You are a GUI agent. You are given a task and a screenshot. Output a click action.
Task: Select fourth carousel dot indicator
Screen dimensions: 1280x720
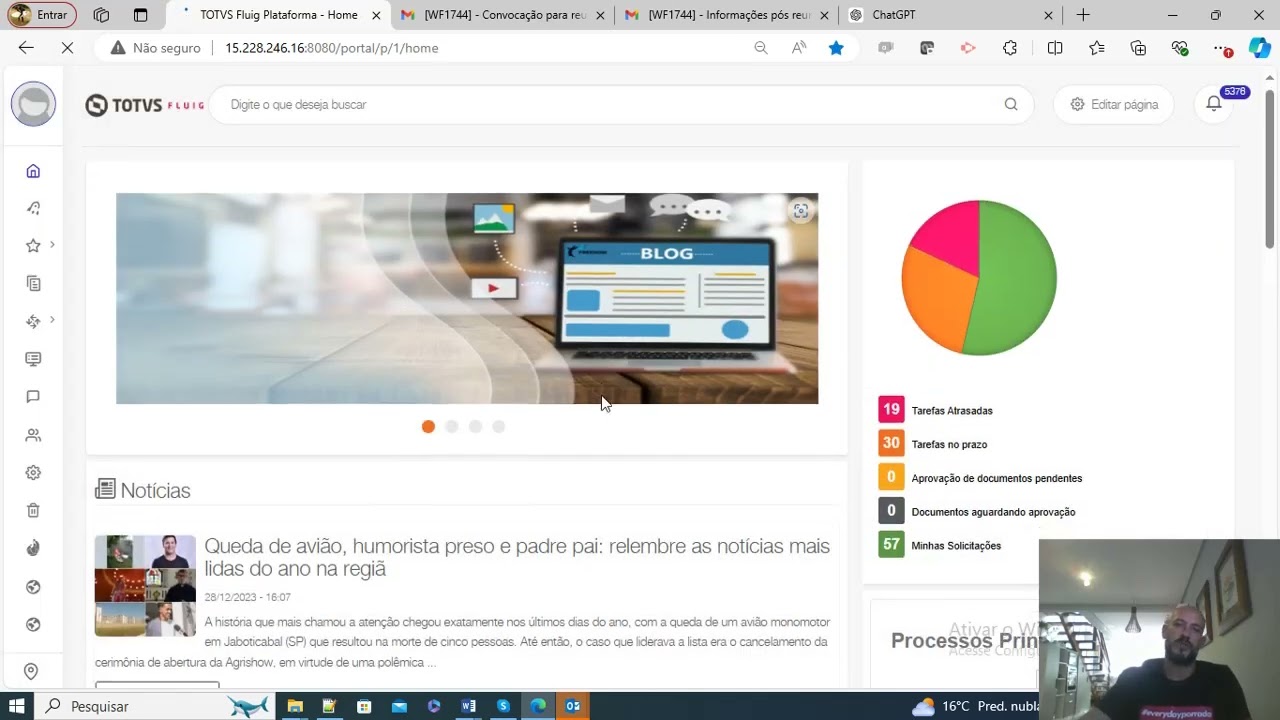coord(499,426)
